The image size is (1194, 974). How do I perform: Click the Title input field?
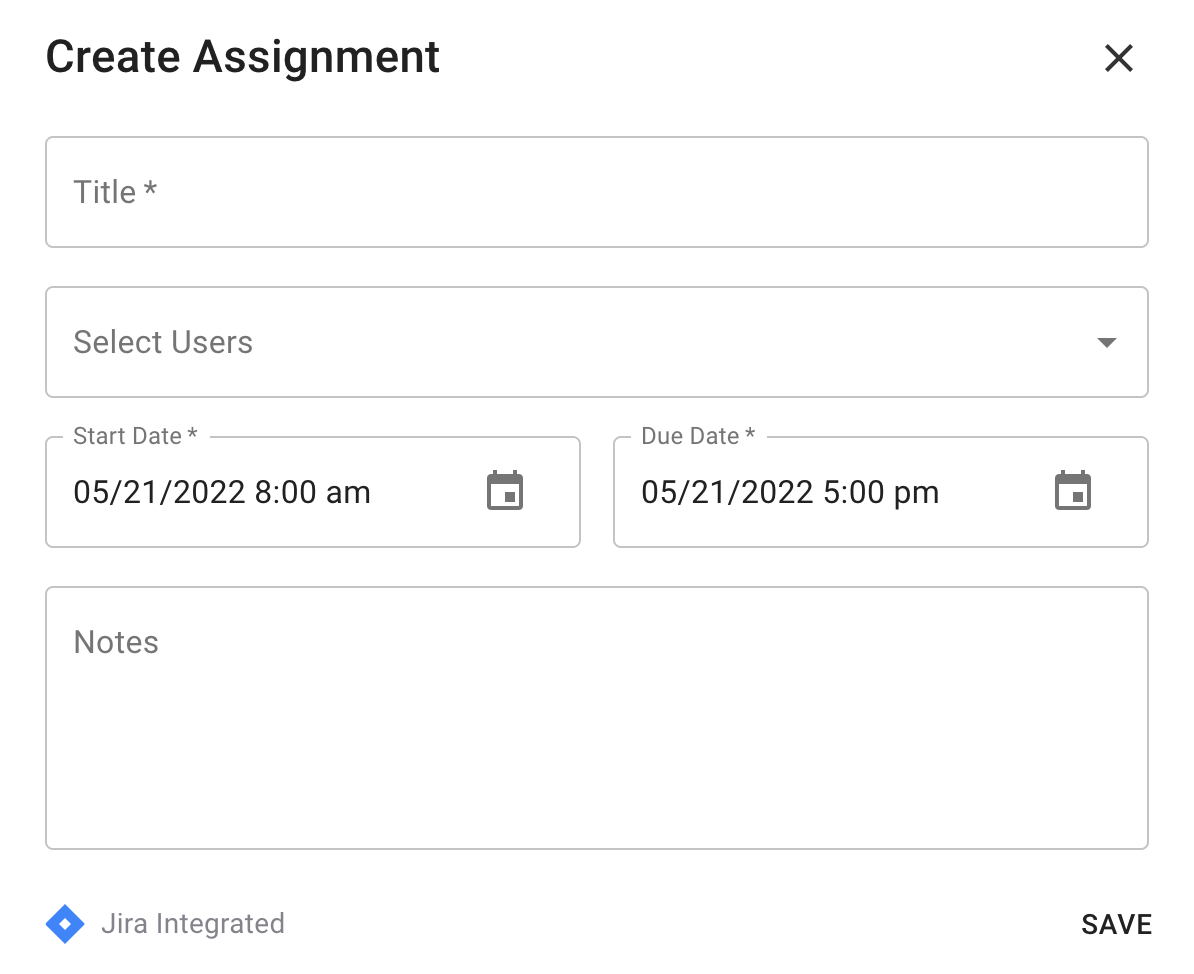(596, 192)
